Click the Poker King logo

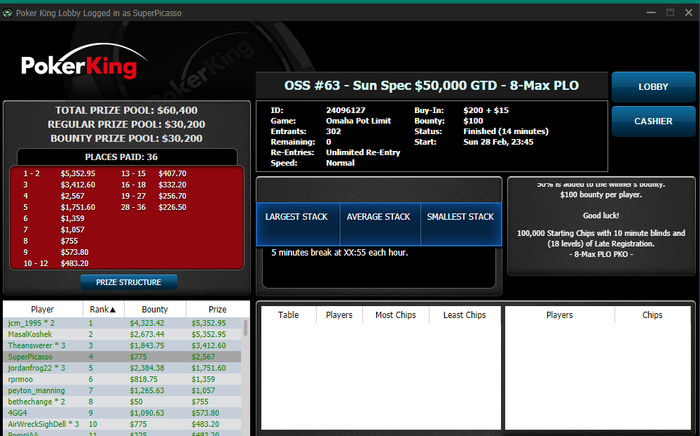tap(84, 62)
